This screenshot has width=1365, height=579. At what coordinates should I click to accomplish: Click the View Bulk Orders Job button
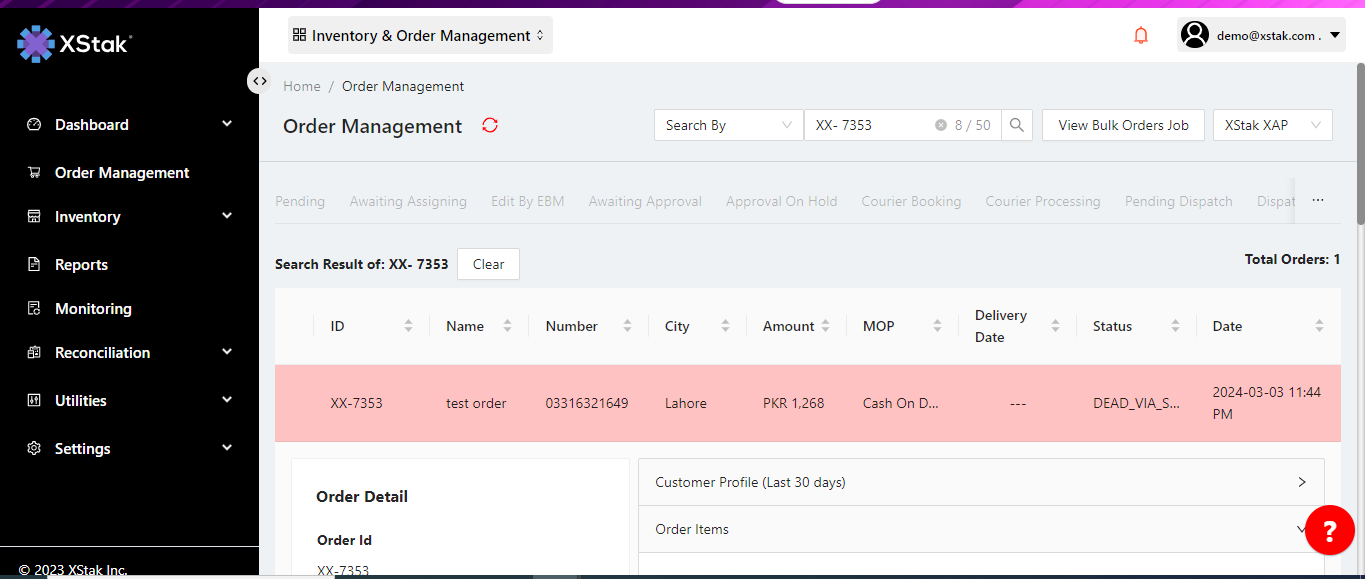(x=1123, y=125)
